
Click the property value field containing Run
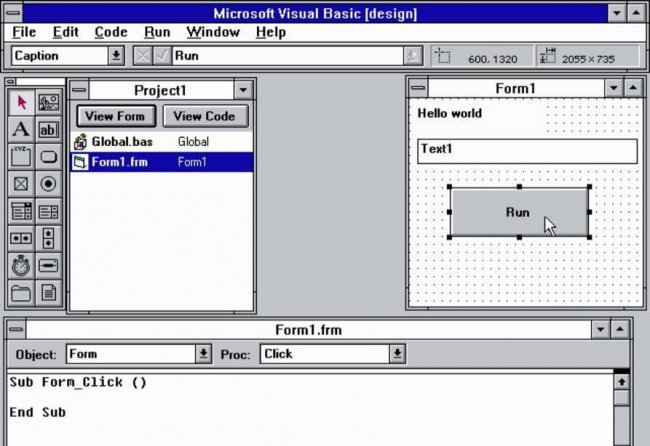(x=288, y=56)
